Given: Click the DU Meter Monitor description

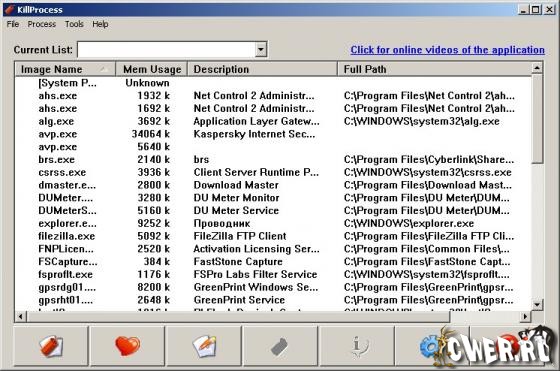Looking at the screenshot, I should pyautogui.click(x=236, y=198).
